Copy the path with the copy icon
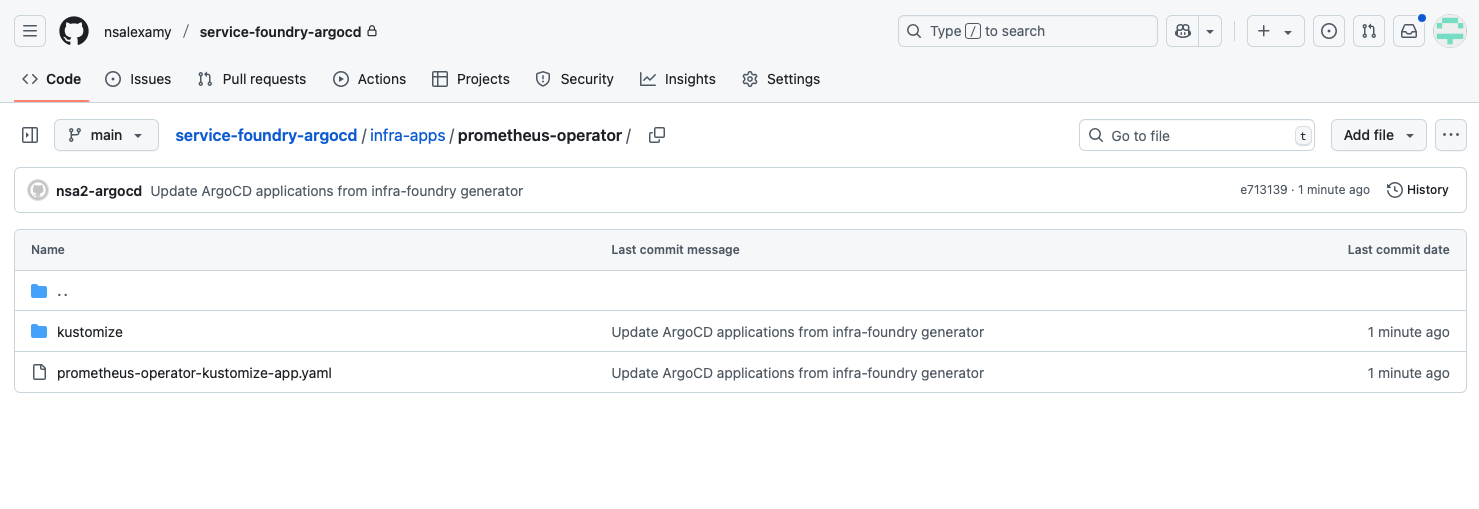The height and width of the screenshot is (509, 1479). tap(657, 135)
